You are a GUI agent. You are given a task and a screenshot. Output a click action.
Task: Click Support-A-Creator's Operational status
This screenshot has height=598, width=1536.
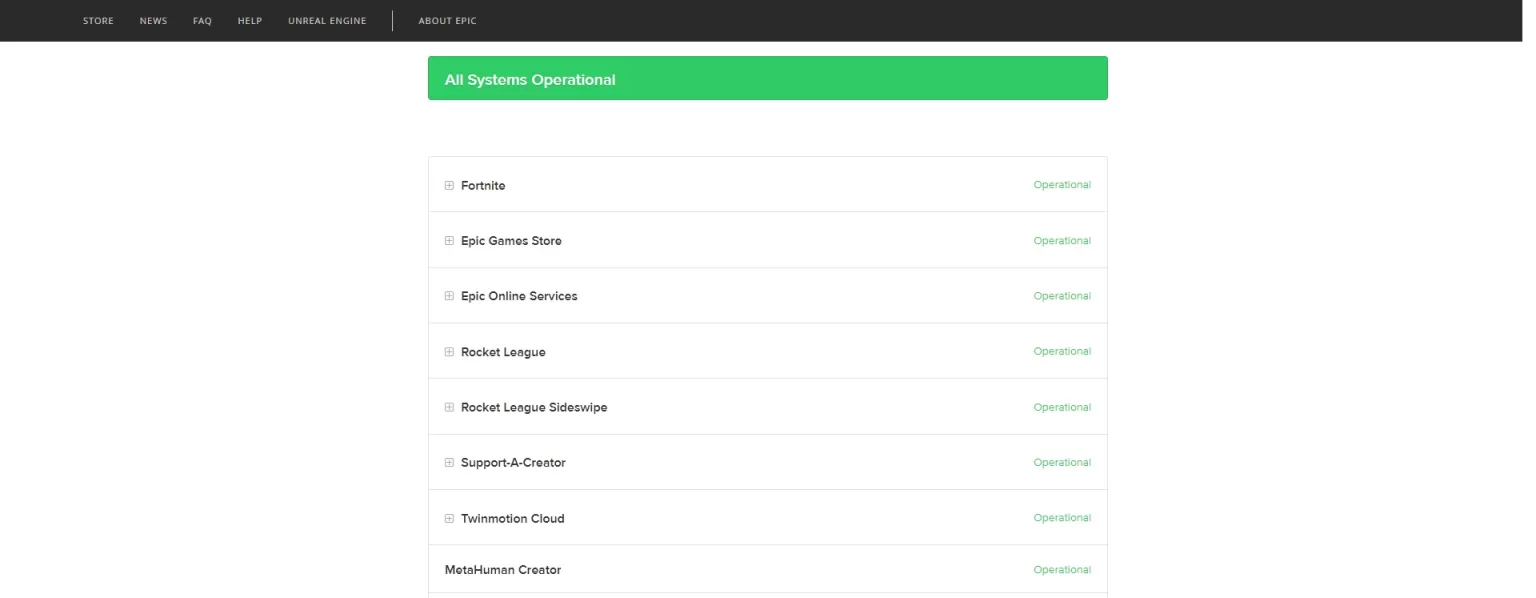click(1062, 462)
